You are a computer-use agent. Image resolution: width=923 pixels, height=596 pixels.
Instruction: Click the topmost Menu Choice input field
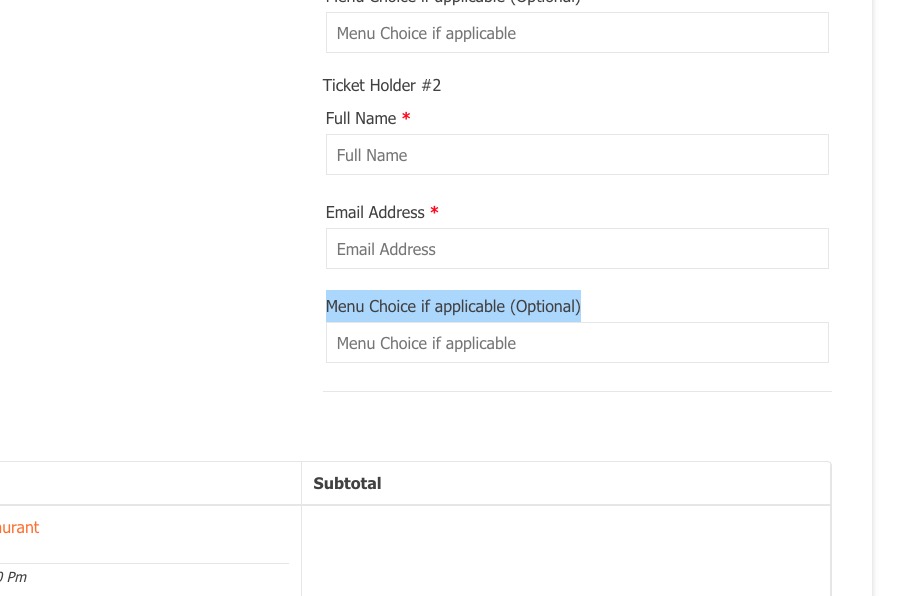[577, 33]
